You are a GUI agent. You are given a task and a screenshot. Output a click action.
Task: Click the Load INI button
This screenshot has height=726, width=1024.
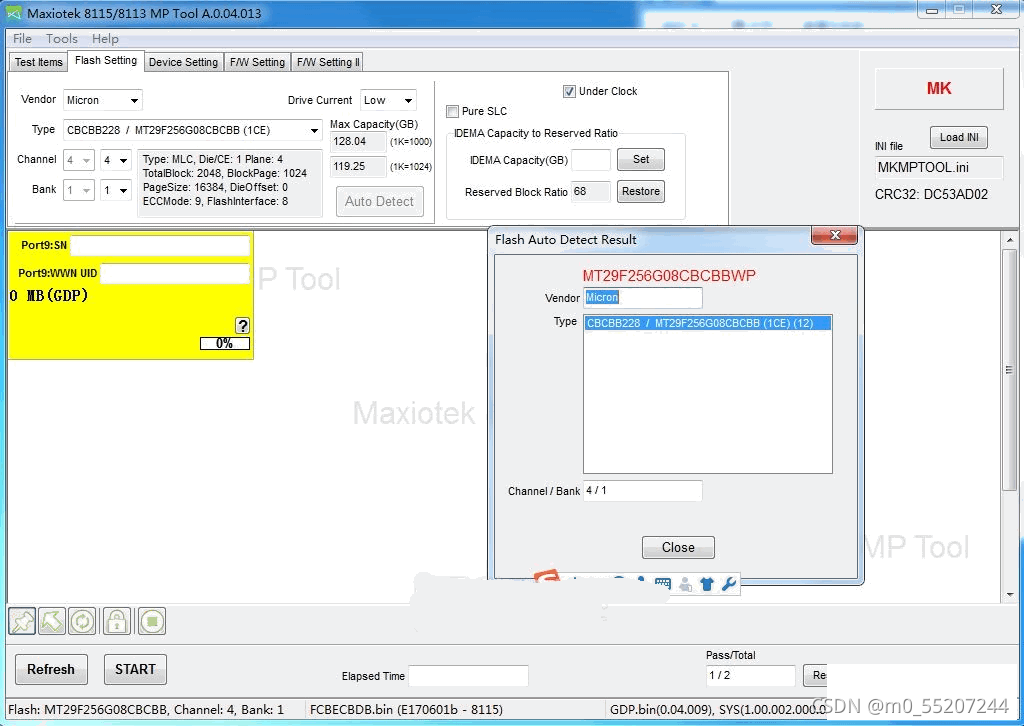point(959,137)
